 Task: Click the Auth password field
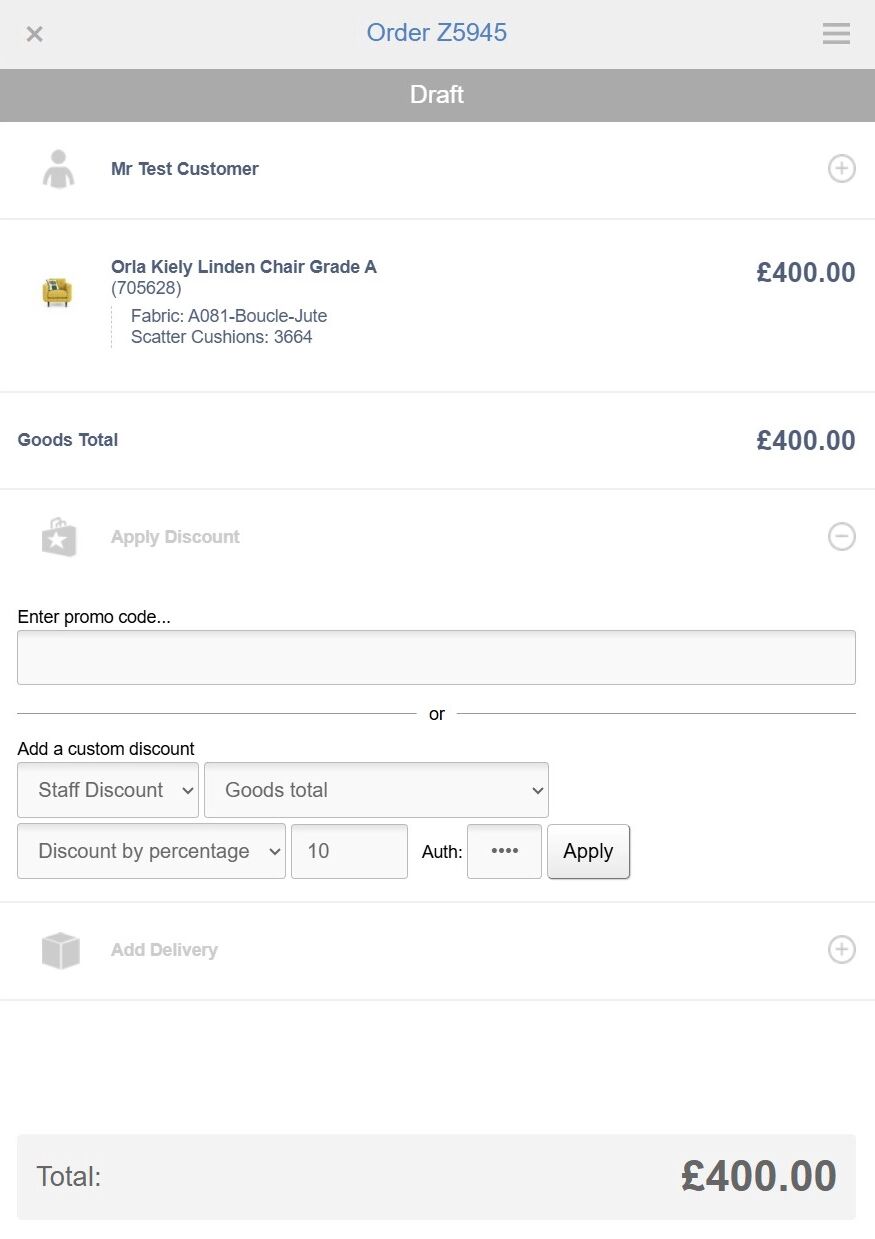(x=504, y=851)
